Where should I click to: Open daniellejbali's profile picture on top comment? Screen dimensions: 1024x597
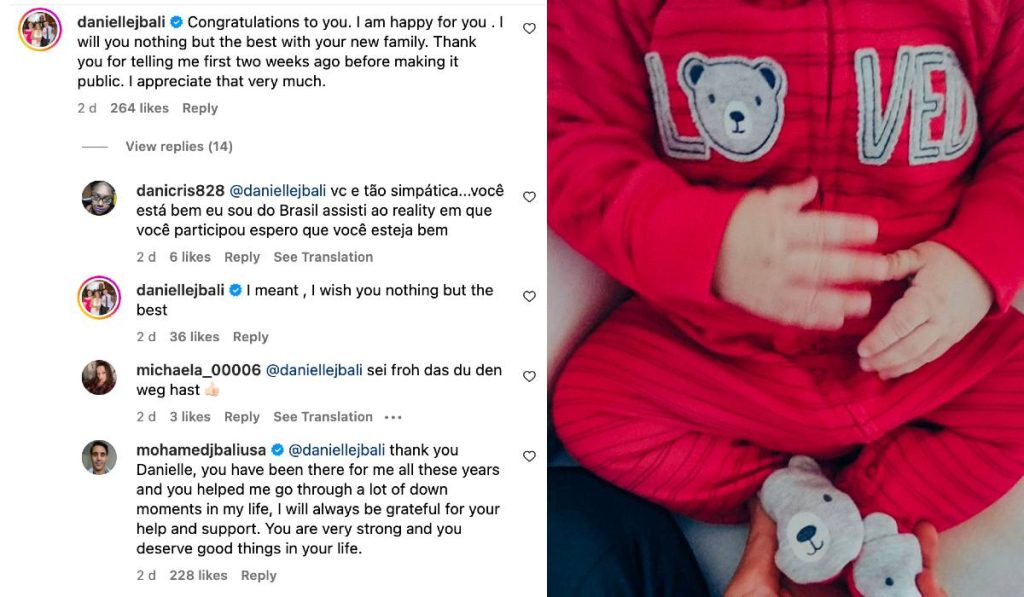(40, 29)
